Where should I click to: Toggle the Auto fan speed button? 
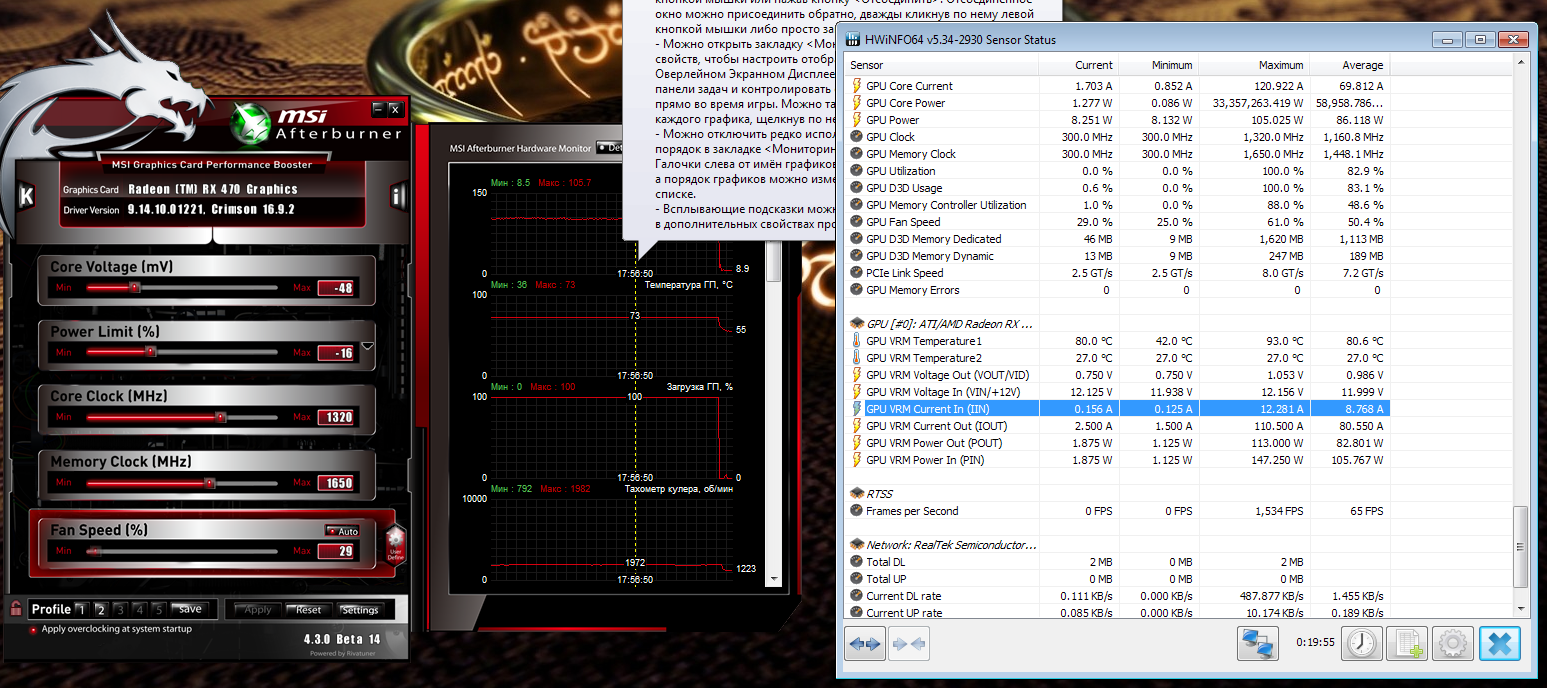pos(341,531)
